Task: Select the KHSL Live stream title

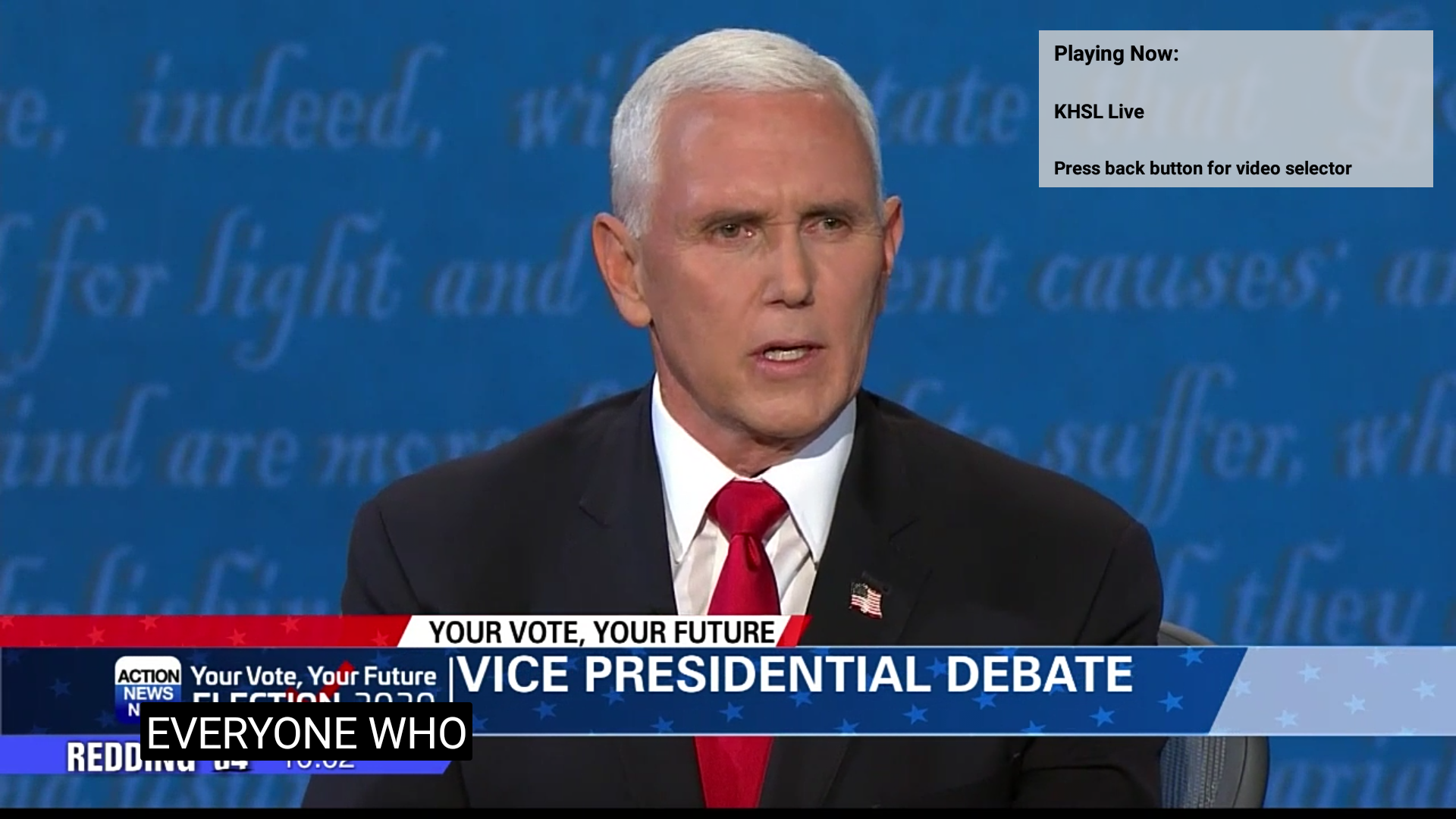Action: click(x=1099, y=111)
